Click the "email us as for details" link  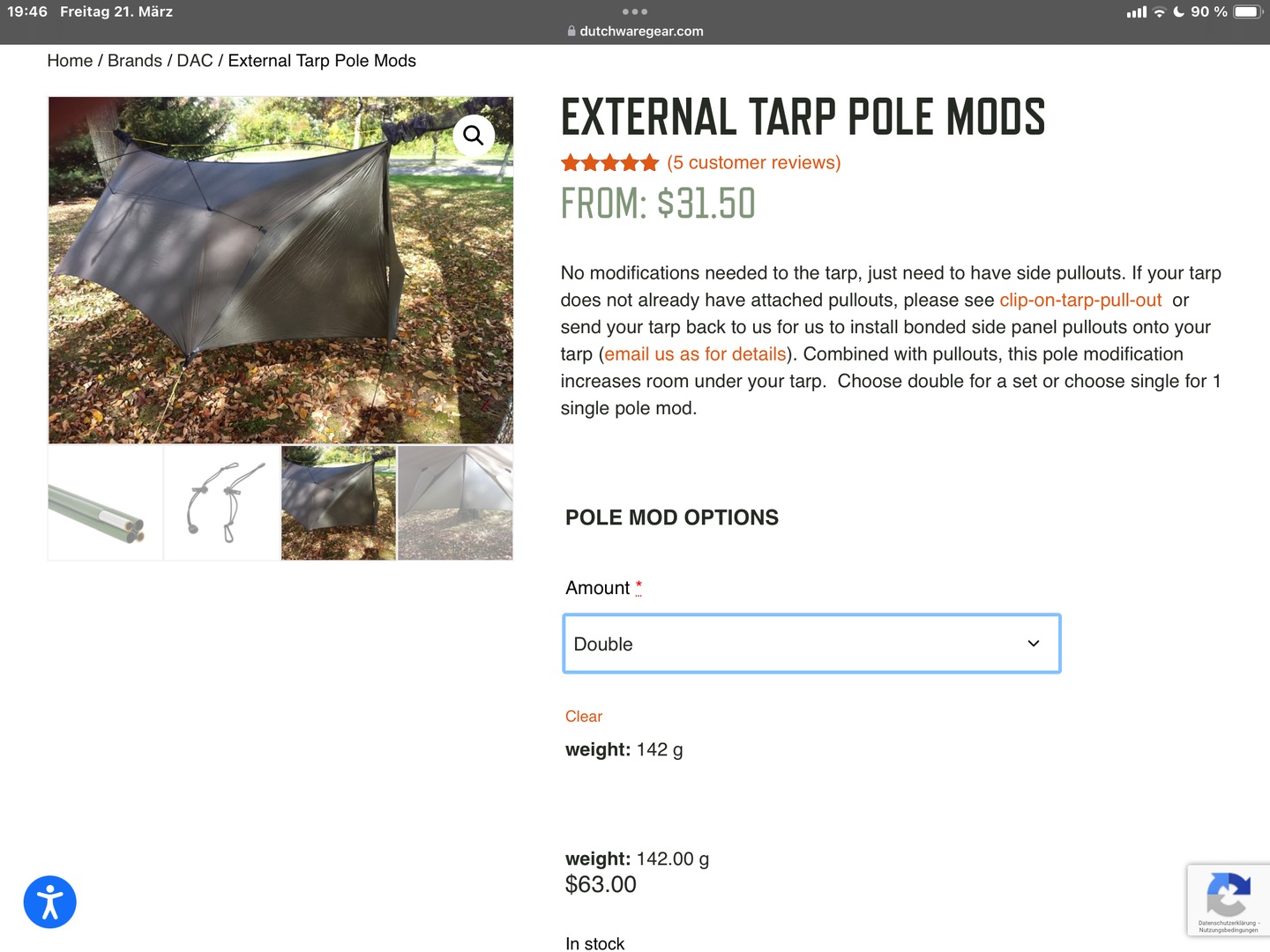(x=695, y=354)
